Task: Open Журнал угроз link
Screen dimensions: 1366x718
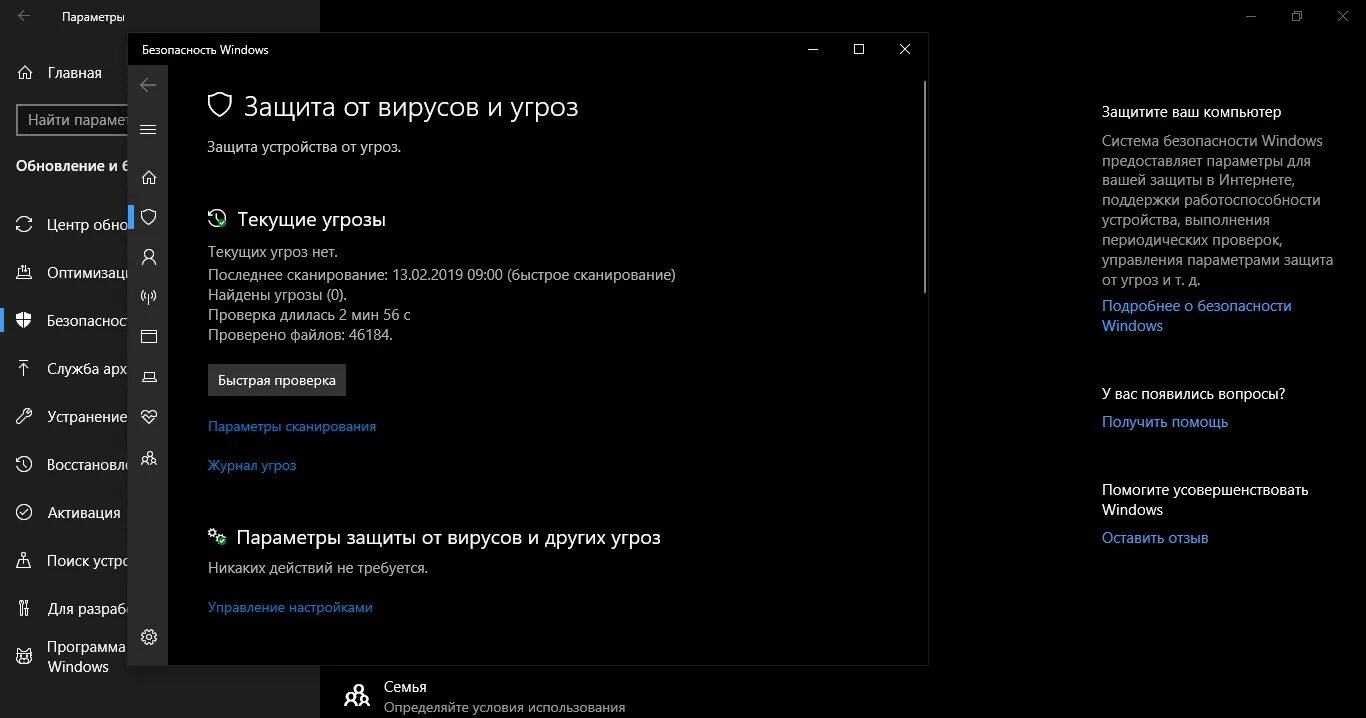Action: [x=252, y=465]
